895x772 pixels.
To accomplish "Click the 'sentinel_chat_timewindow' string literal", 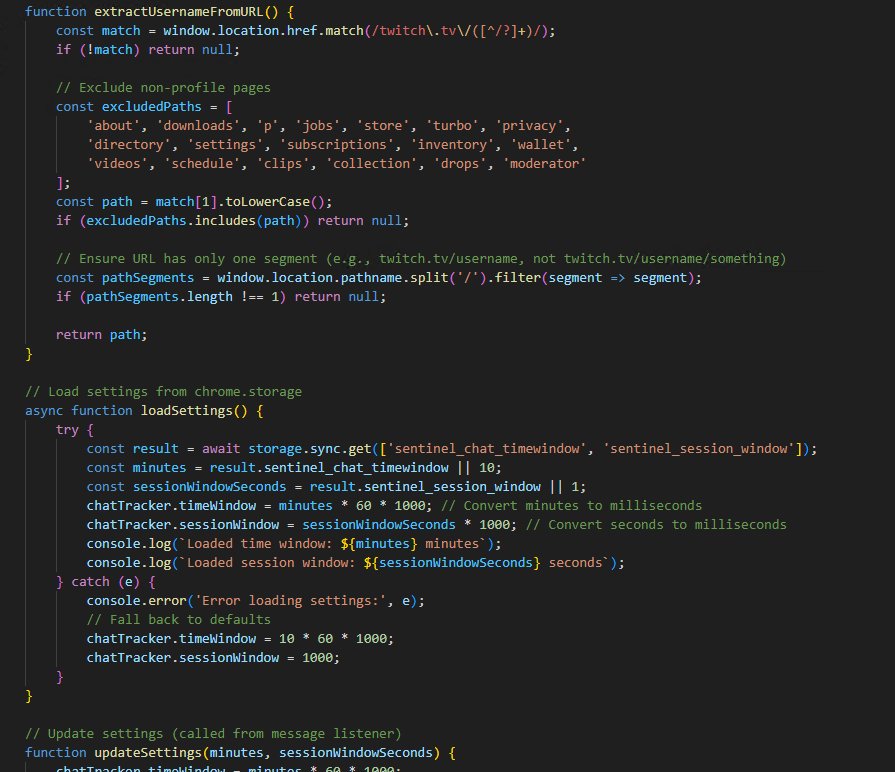I will pos(487,449).
